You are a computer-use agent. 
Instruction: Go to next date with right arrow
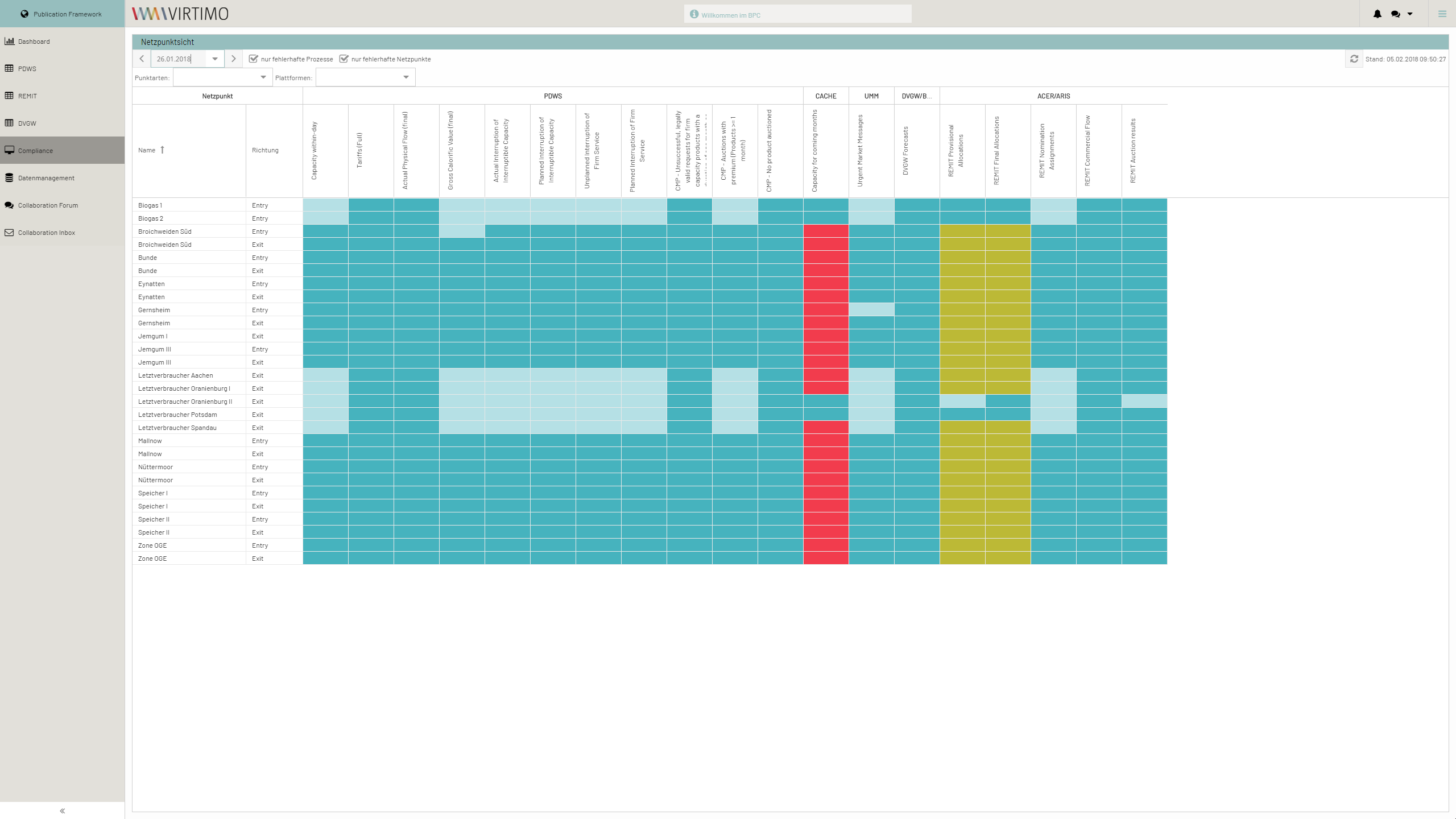[233, 59]
